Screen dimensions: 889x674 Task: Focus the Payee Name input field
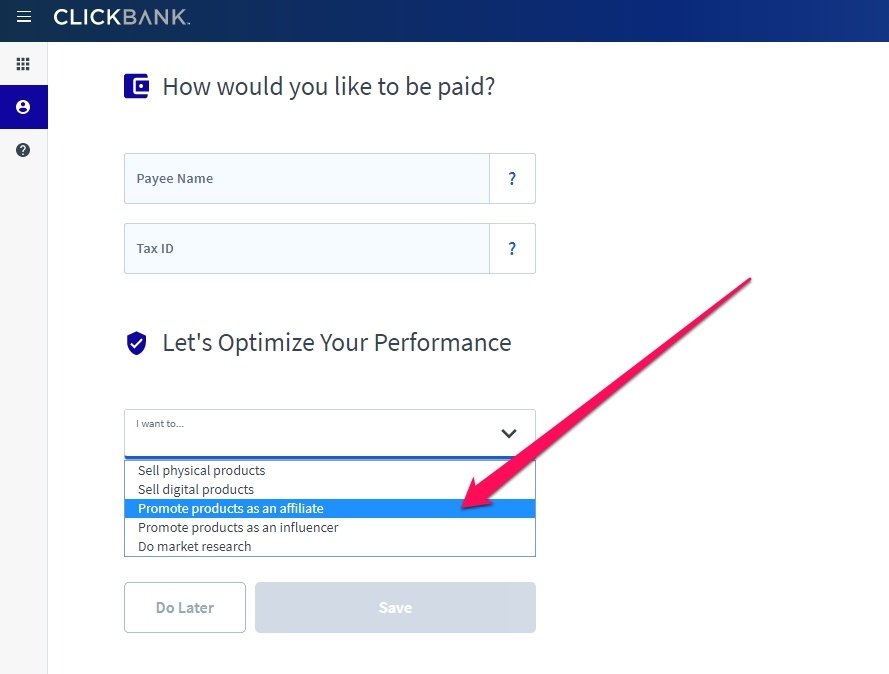click(307, 179)
